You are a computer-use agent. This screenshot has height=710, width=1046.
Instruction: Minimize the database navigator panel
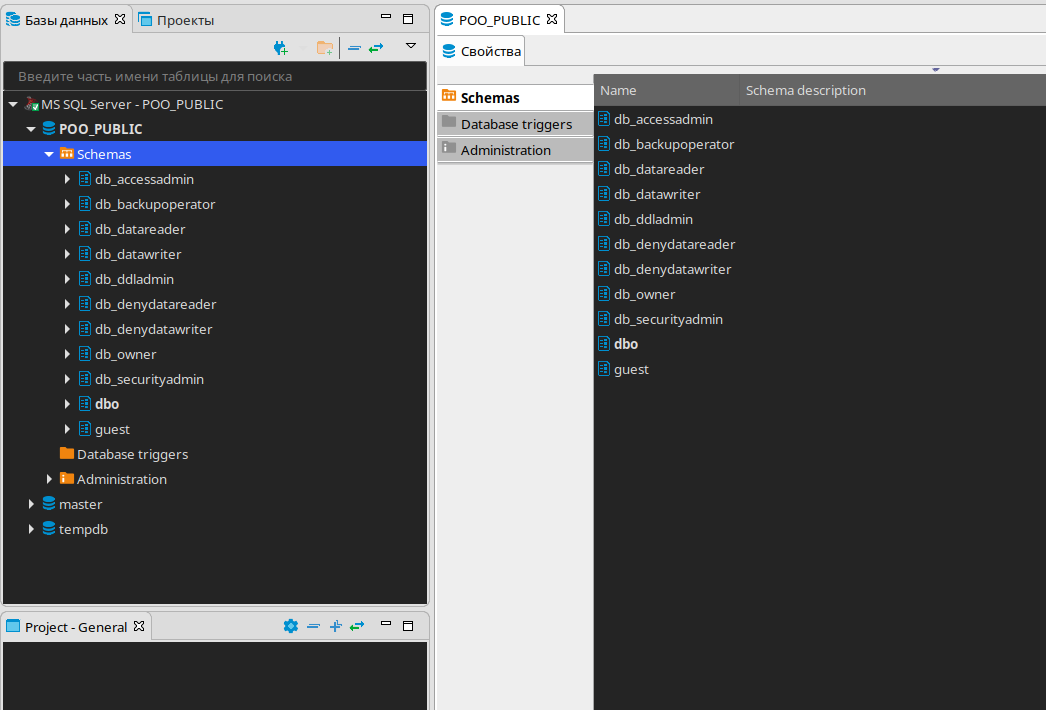coord(386,17)
